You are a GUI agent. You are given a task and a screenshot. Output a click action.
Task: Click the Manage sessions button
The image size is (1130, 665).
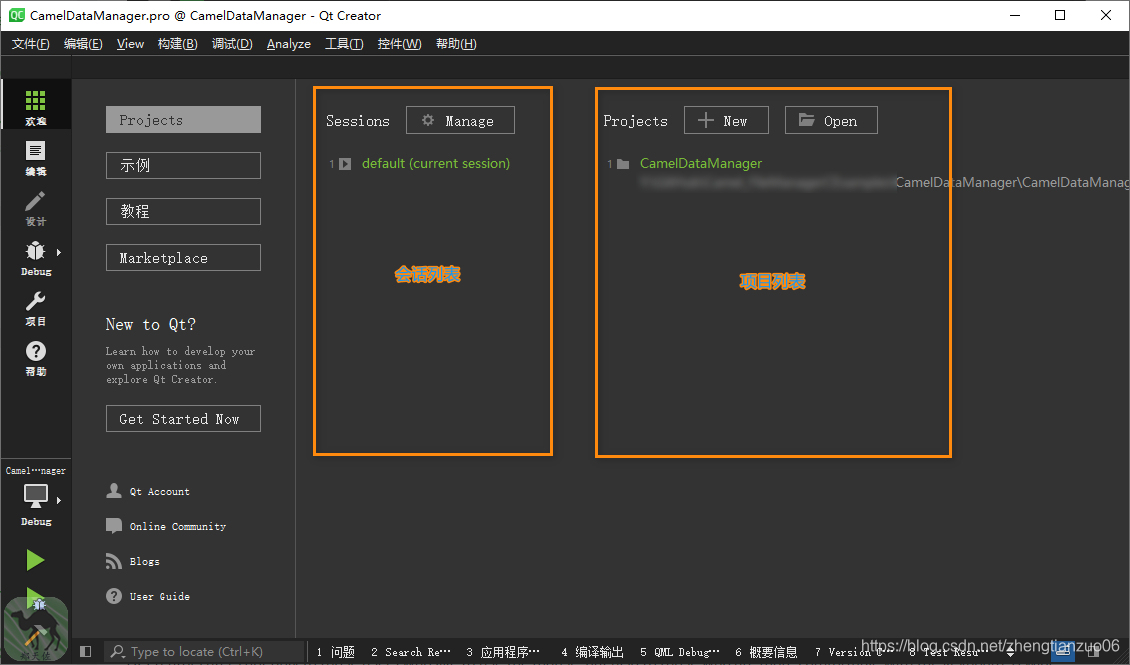point(461,120)
